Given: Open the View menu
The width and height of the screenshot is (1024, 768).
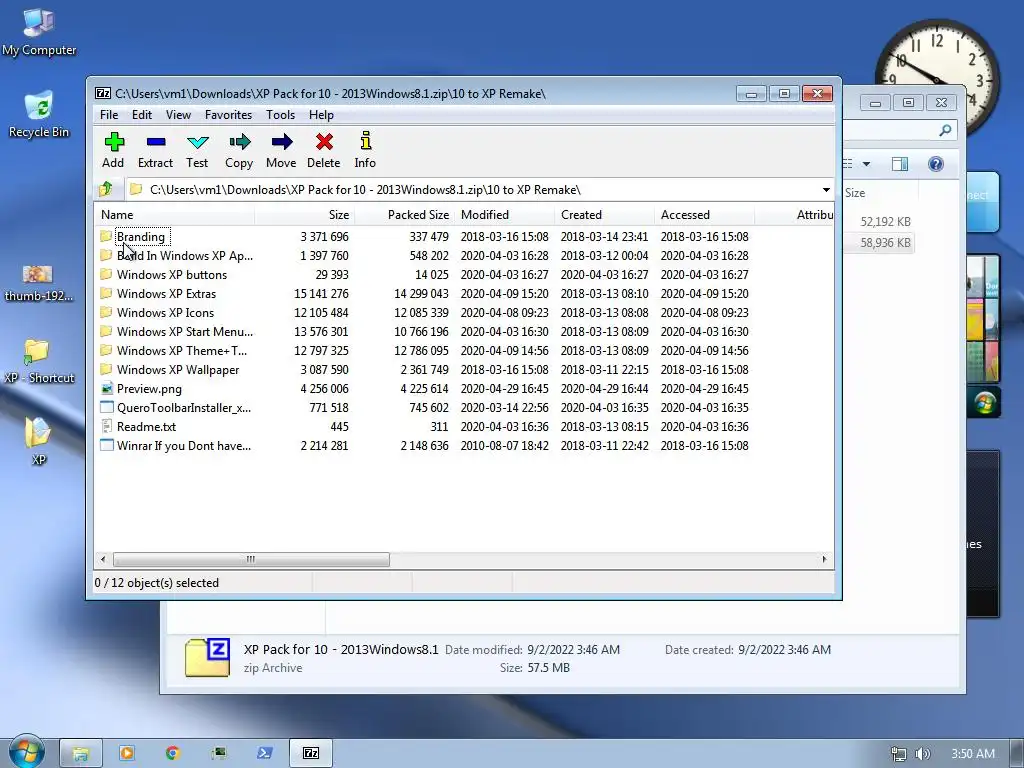Looking at the screenshot, I should (x=178, y=115).
